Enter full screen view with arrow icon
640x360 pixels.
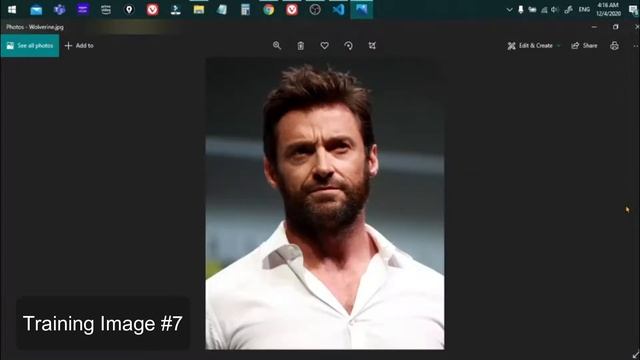coord(635,355)
